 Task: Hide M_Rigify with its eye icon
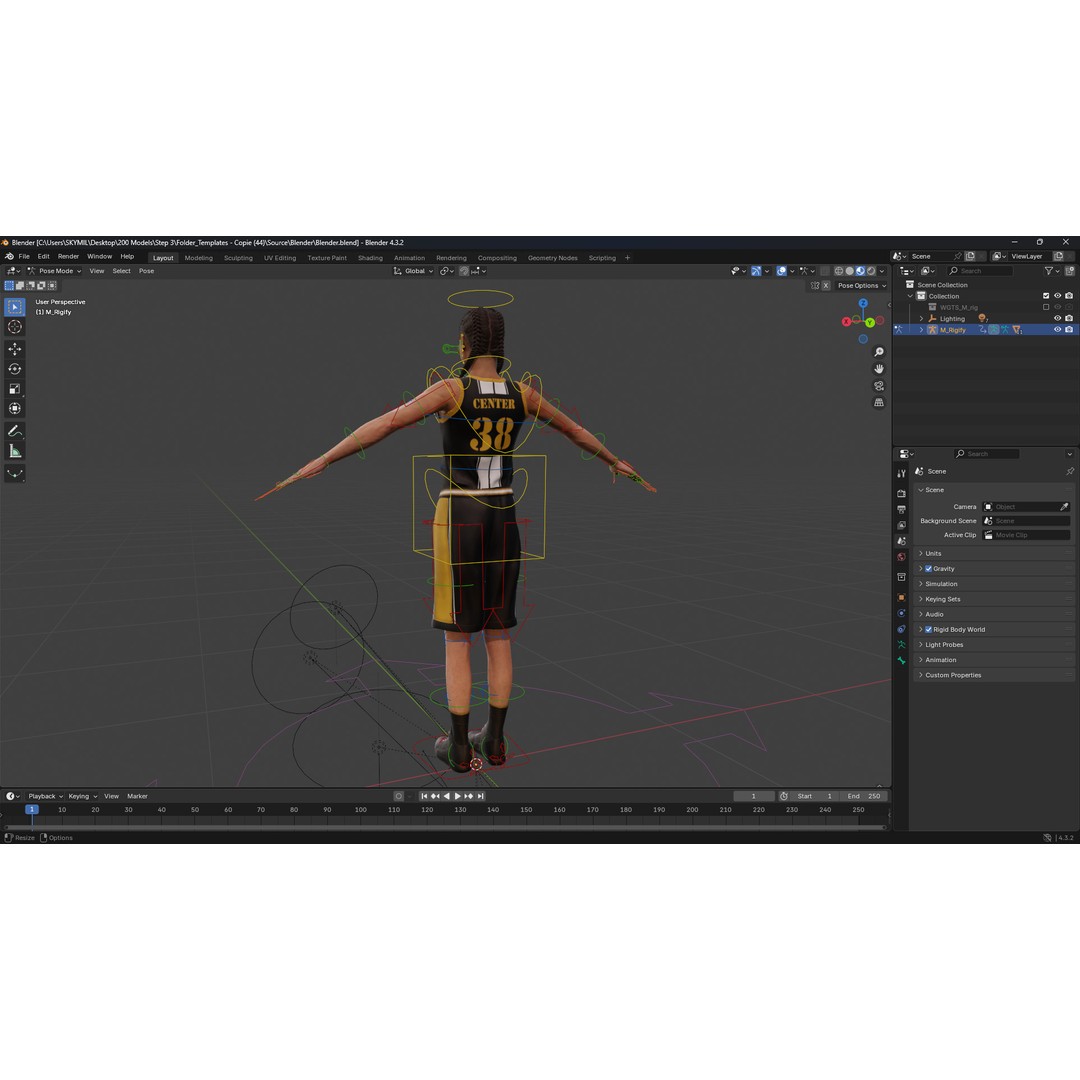pos(1057,329)
